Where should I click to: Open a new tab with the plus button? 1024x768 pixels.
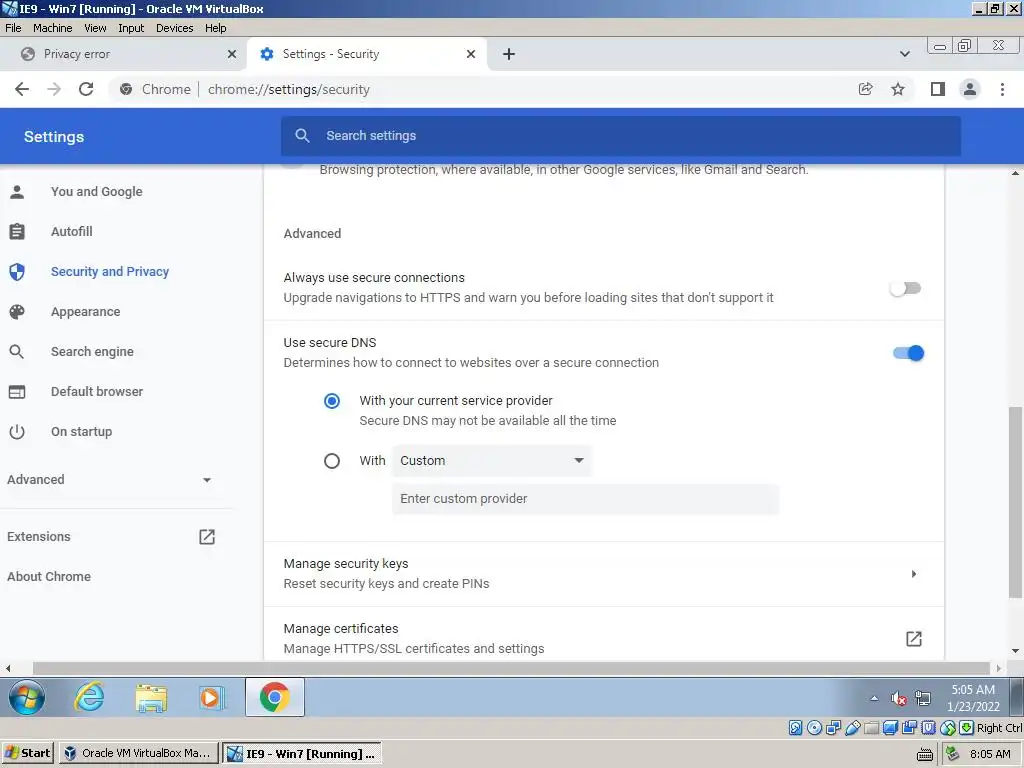point(509,54)
